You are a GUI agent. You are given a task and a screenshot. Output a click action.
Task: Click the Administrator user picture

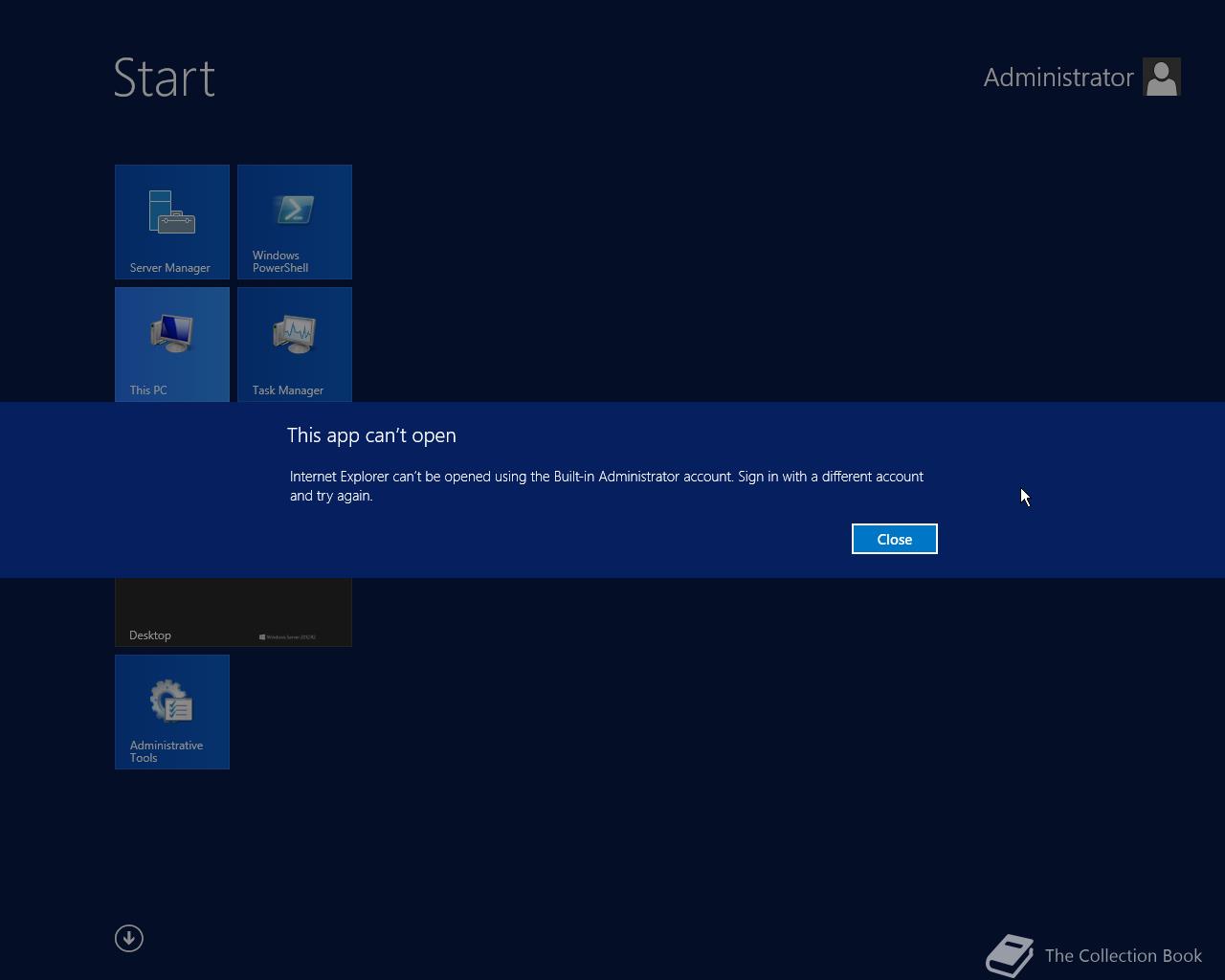(1162, 78)
